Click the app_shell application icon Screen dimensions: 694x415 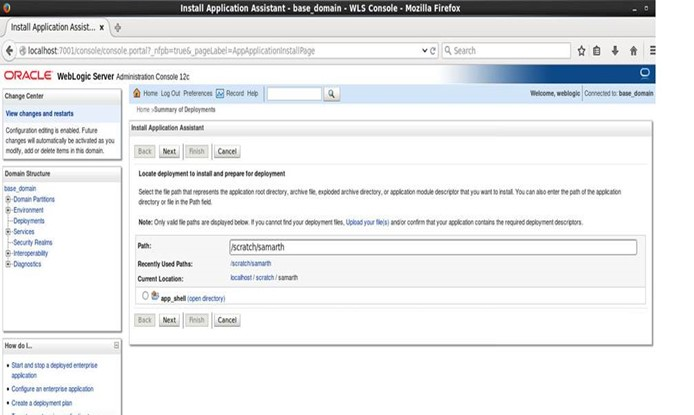155,296
